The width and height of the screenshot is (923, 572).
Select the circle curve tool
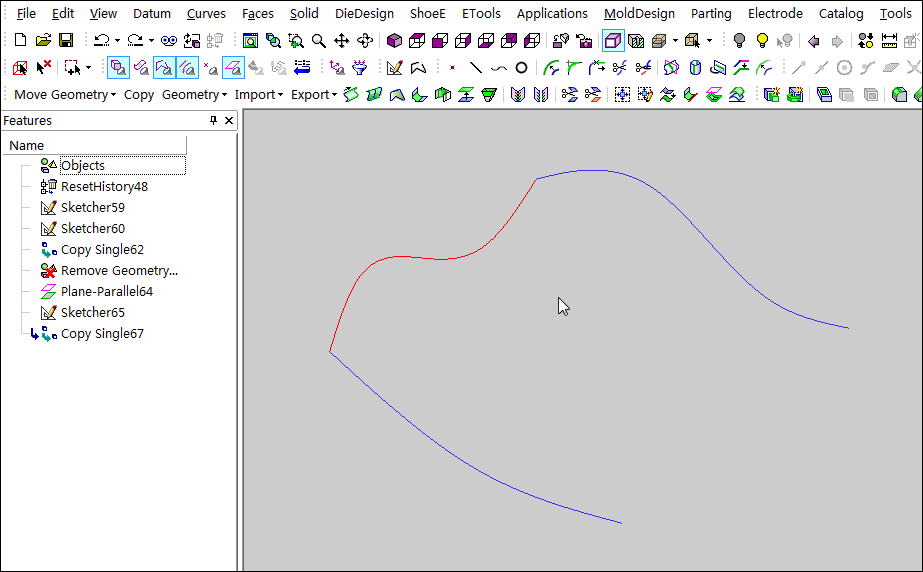click(521, 68)
